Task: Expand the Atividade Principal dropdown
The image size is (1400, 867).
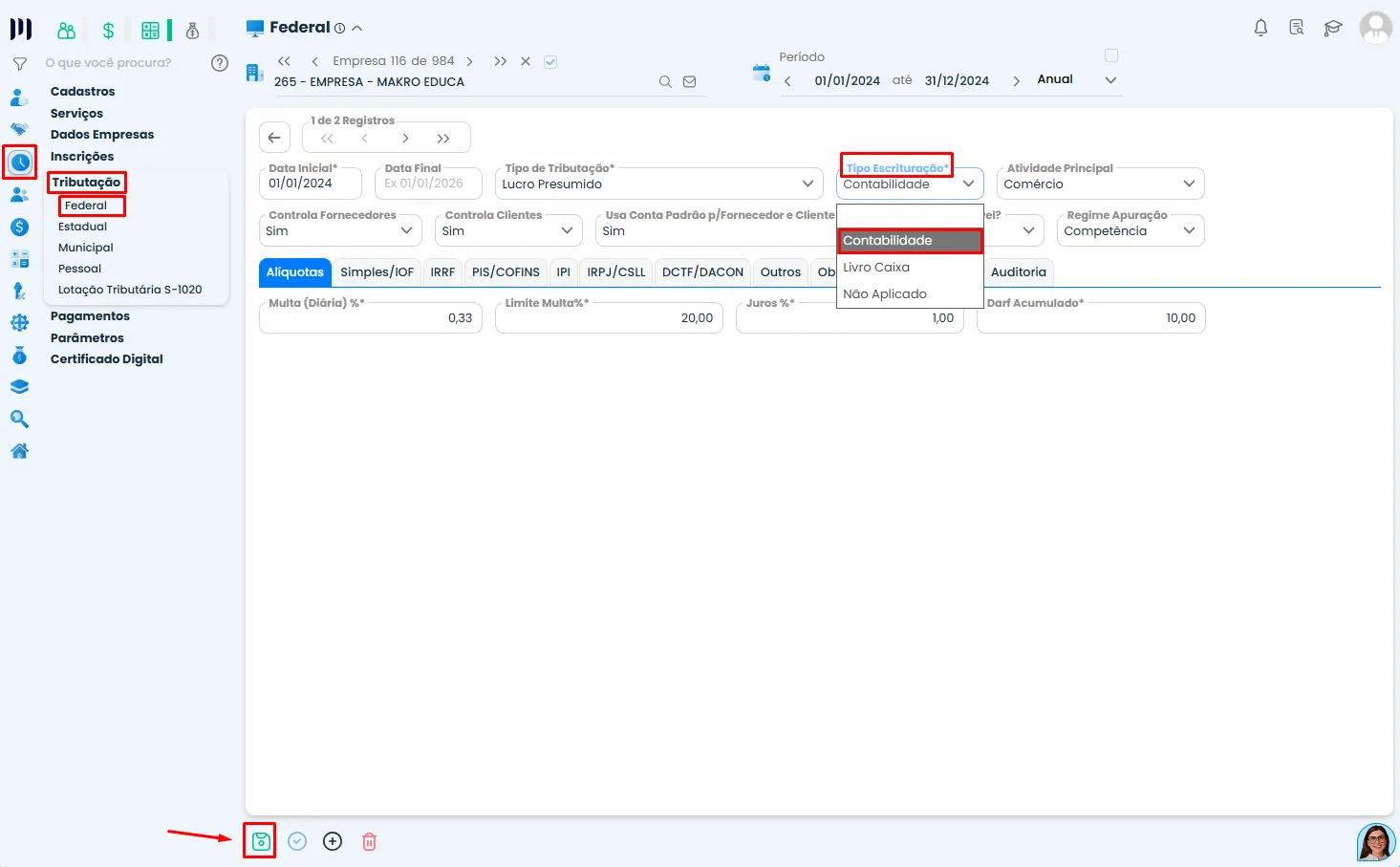Action: coord(1099,184)
